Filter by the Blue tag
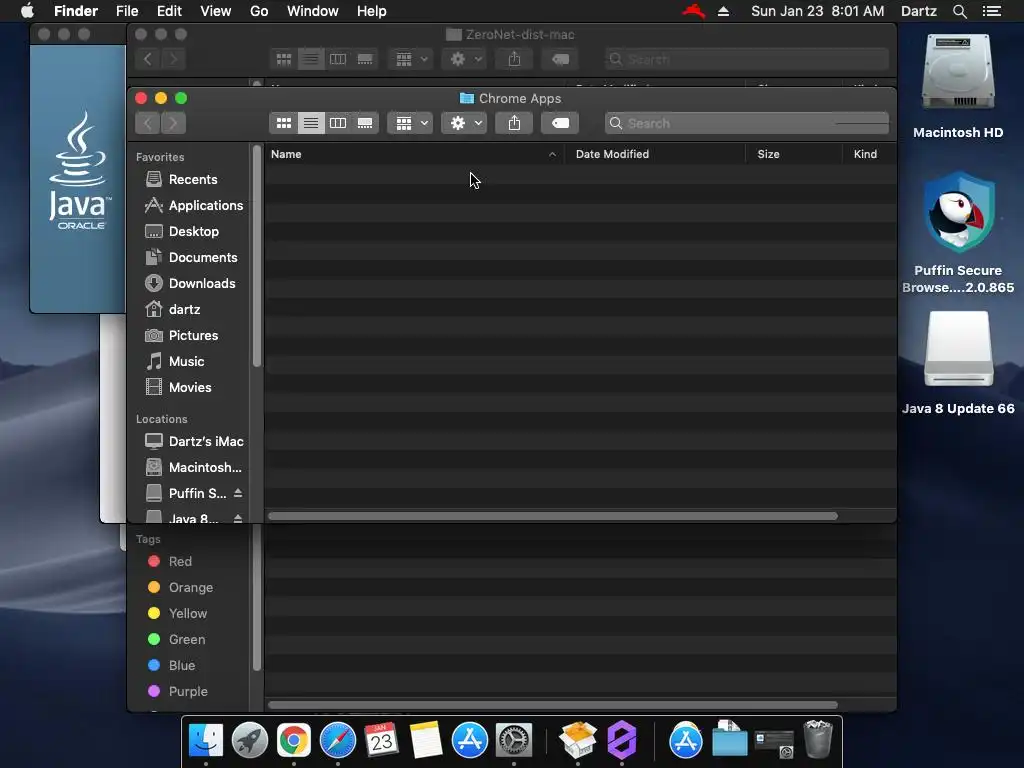 click(x=180, y=665)
